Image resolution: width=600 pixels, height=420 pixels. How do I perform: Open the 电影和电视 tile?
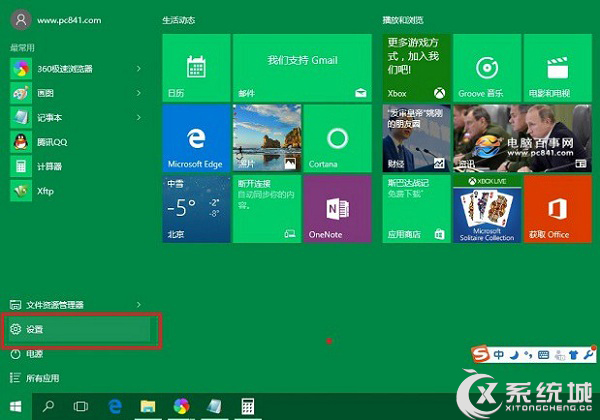[558, 68]
